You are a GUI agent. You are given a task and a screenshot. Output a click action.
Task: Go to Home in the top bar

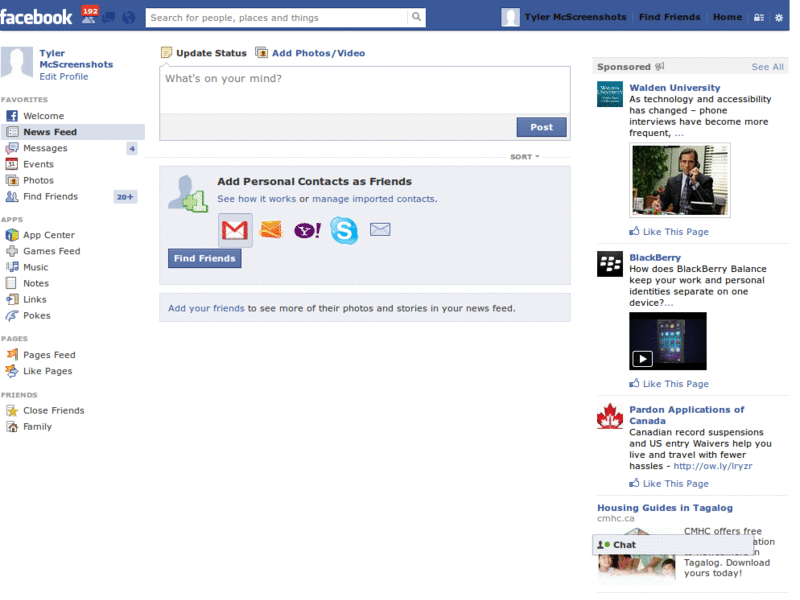click(728, 17)
